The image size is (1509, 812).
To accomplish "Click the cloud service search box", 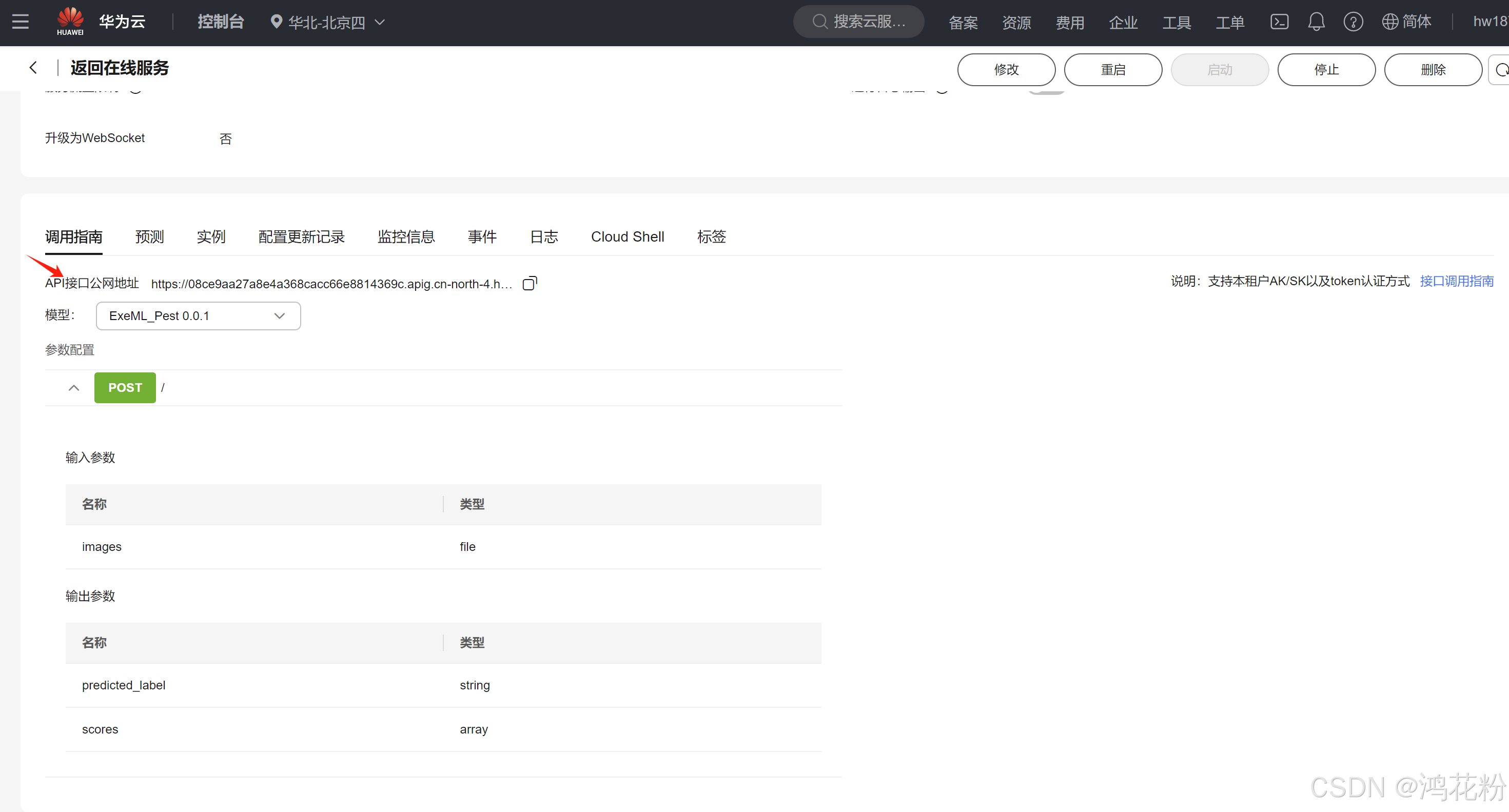I will [x=859, y=22].
